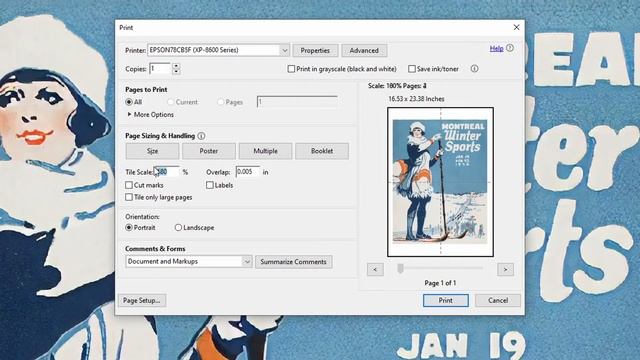640x360 pixels.
Task: Cancel the print dialog
Action: click(x=498, y=300)
